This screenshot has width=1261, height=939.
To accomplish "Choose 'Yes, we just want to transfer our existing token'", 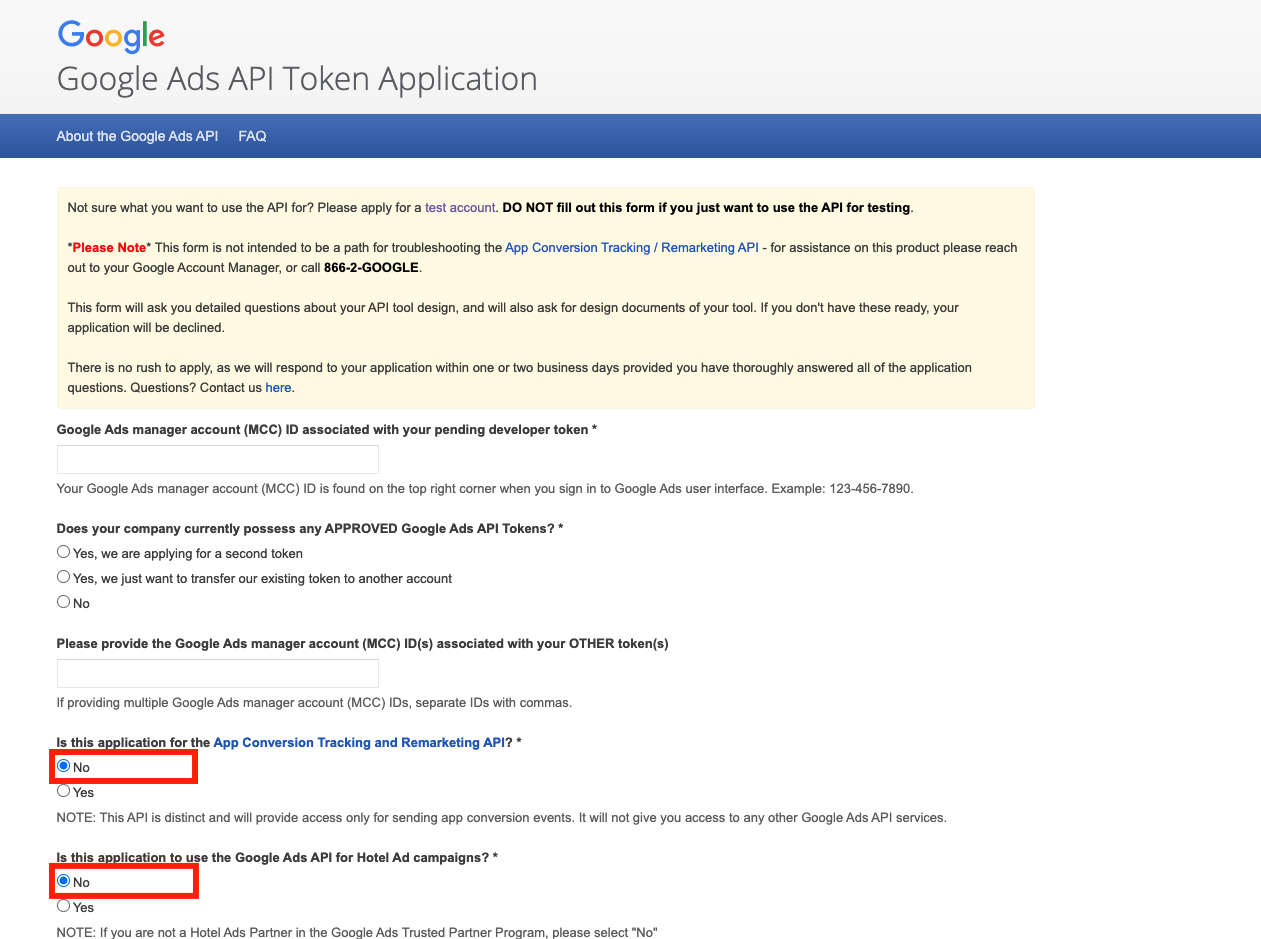I will tap(63, 576).
